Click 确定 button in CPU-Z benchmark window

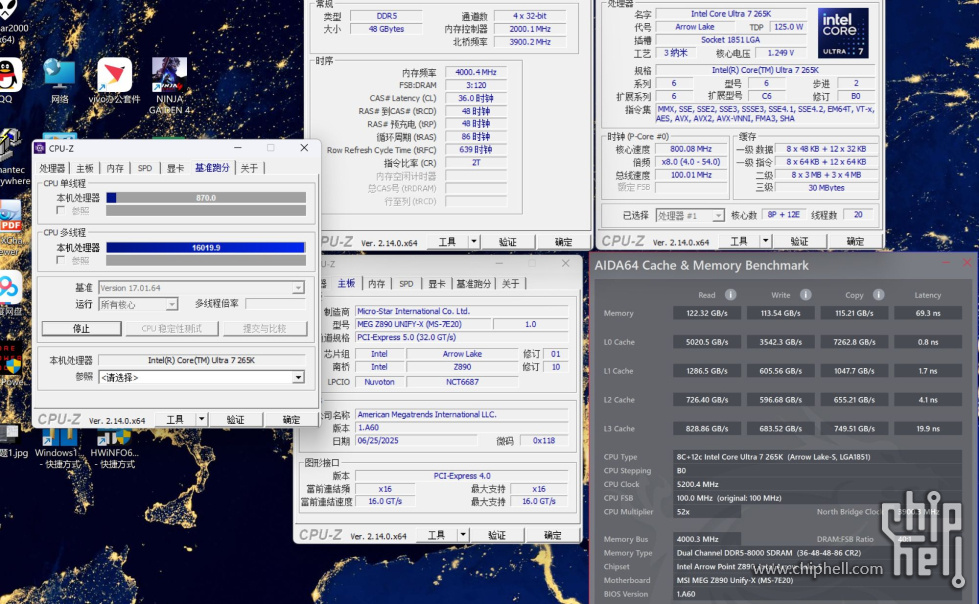291,420
